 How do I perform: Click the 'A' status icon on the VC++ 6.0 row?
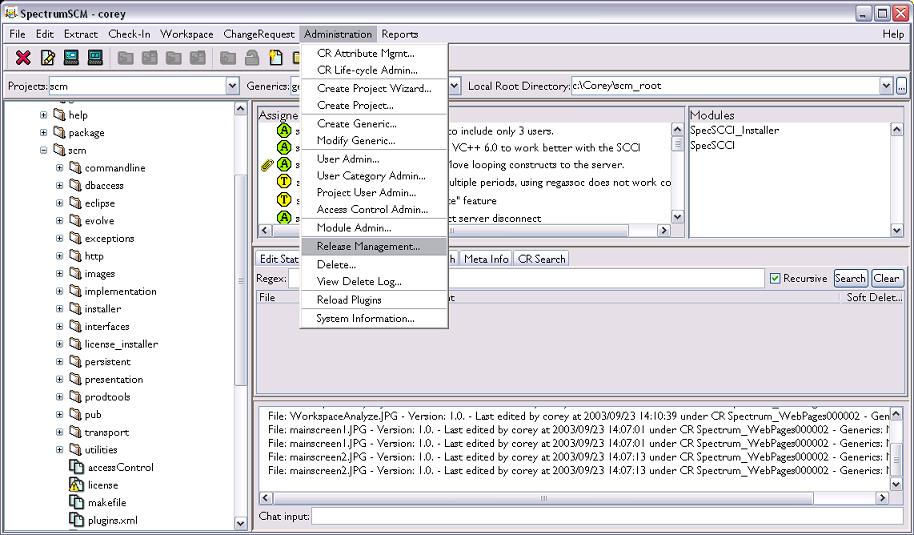point(284,147)
